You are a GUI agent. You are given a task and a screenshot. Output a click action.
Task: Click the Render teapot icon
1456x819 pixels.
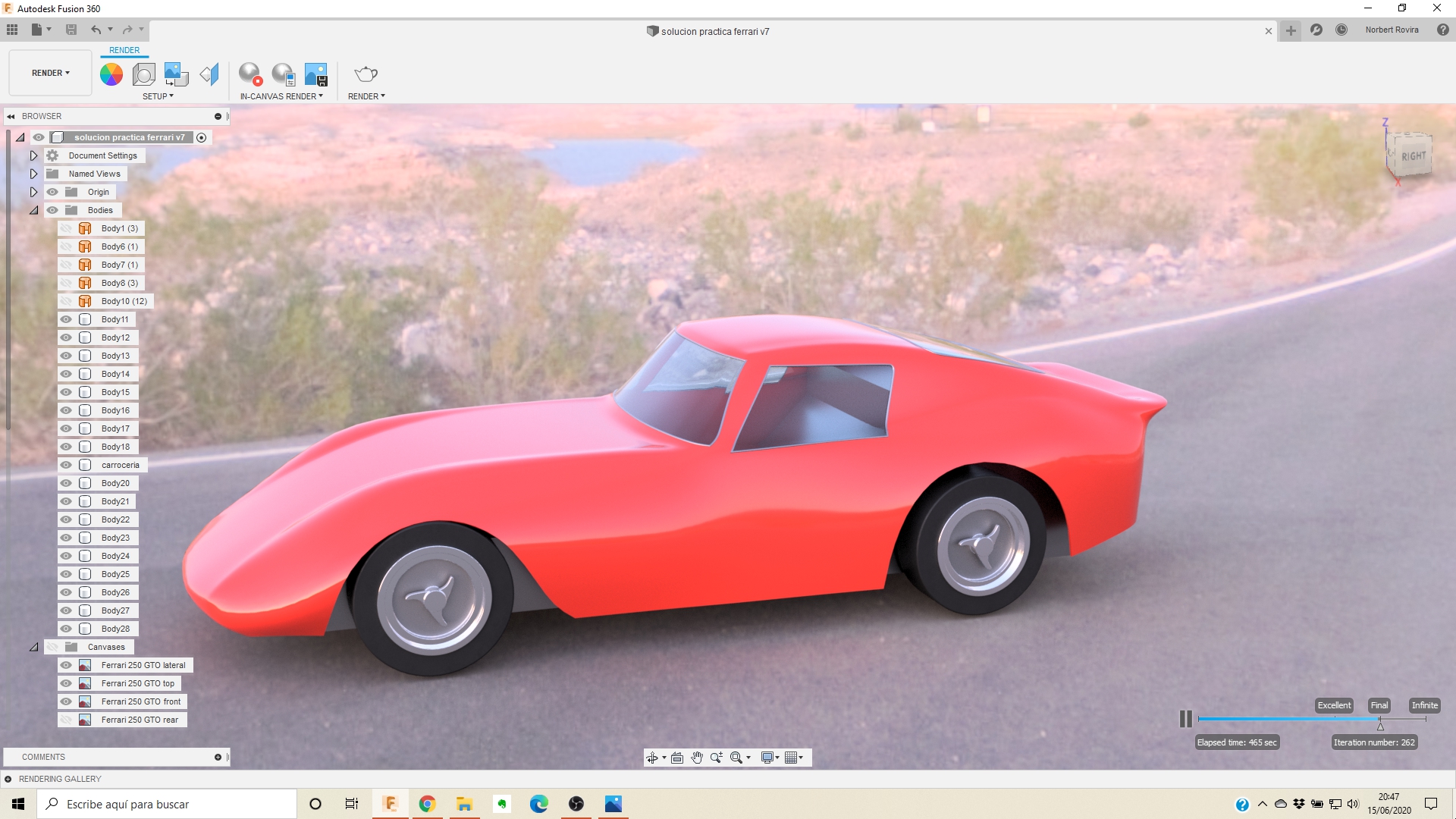pyautogui.click(x=366, y=74)
